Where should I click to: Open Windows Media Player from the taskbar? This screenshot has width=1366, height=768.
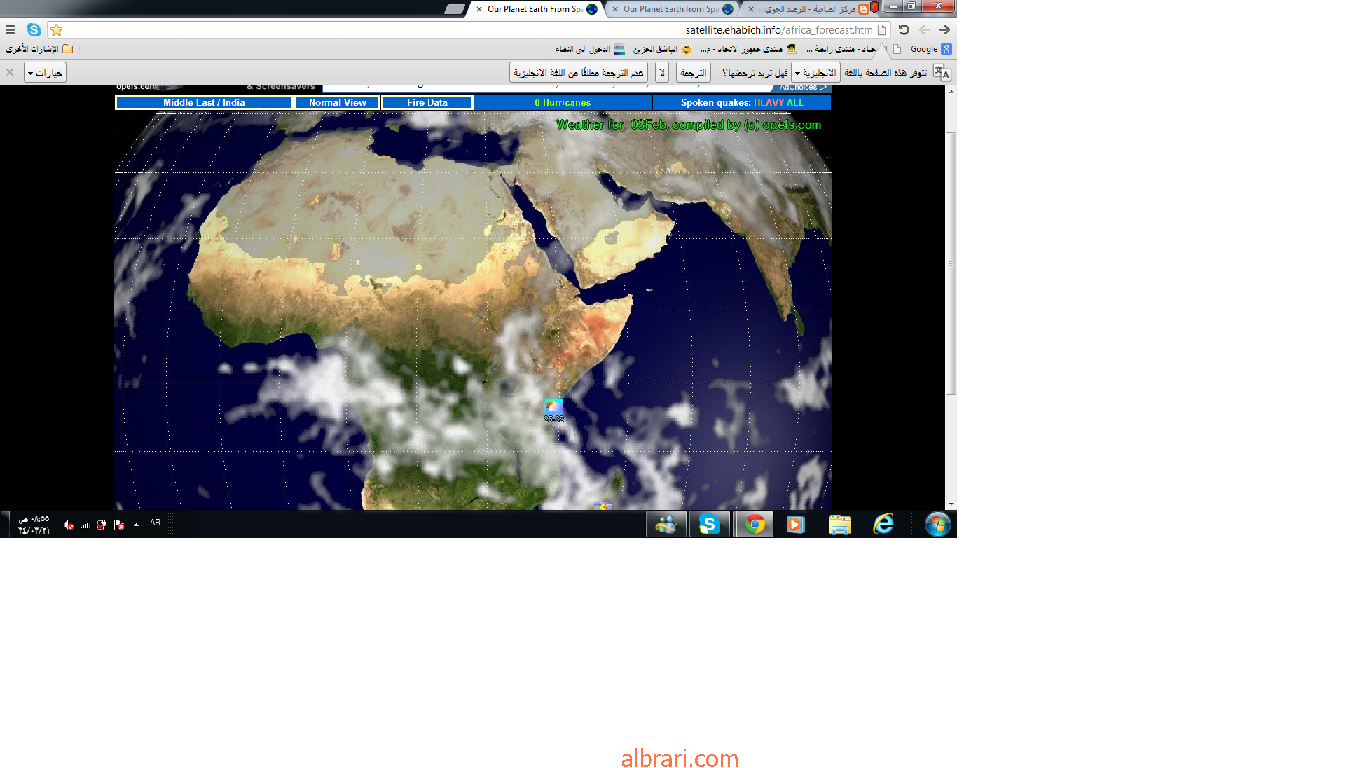(x=796, y=524)
